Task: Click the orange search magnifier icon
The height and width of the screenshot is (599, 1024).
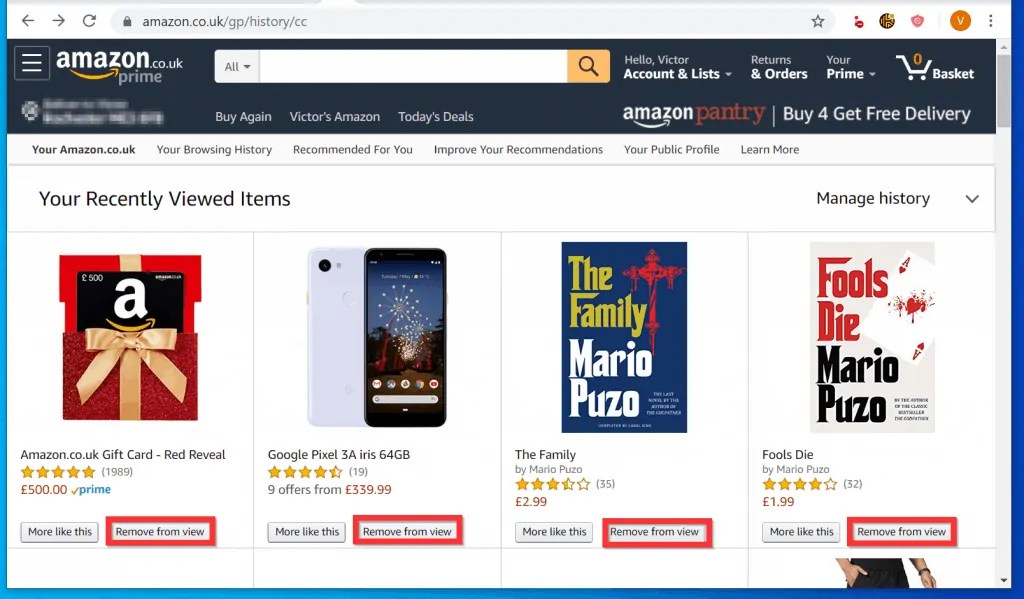Action: [588, 64]
